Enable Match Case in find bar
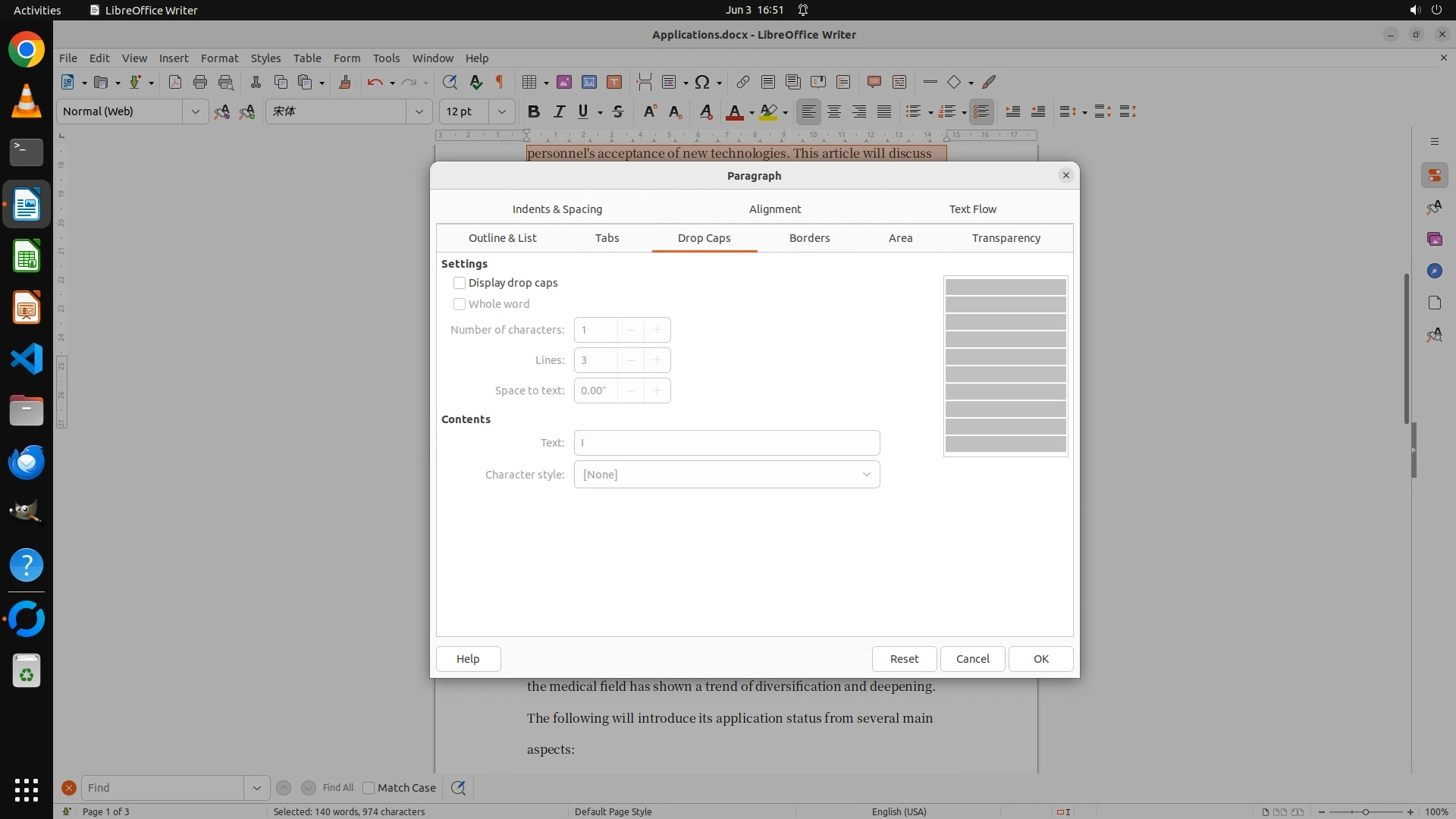 [x=369, y=788]
